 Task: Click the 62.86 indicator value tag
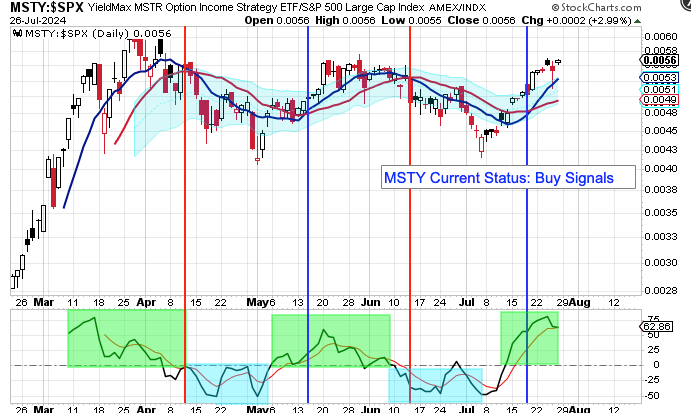[657, 326]
